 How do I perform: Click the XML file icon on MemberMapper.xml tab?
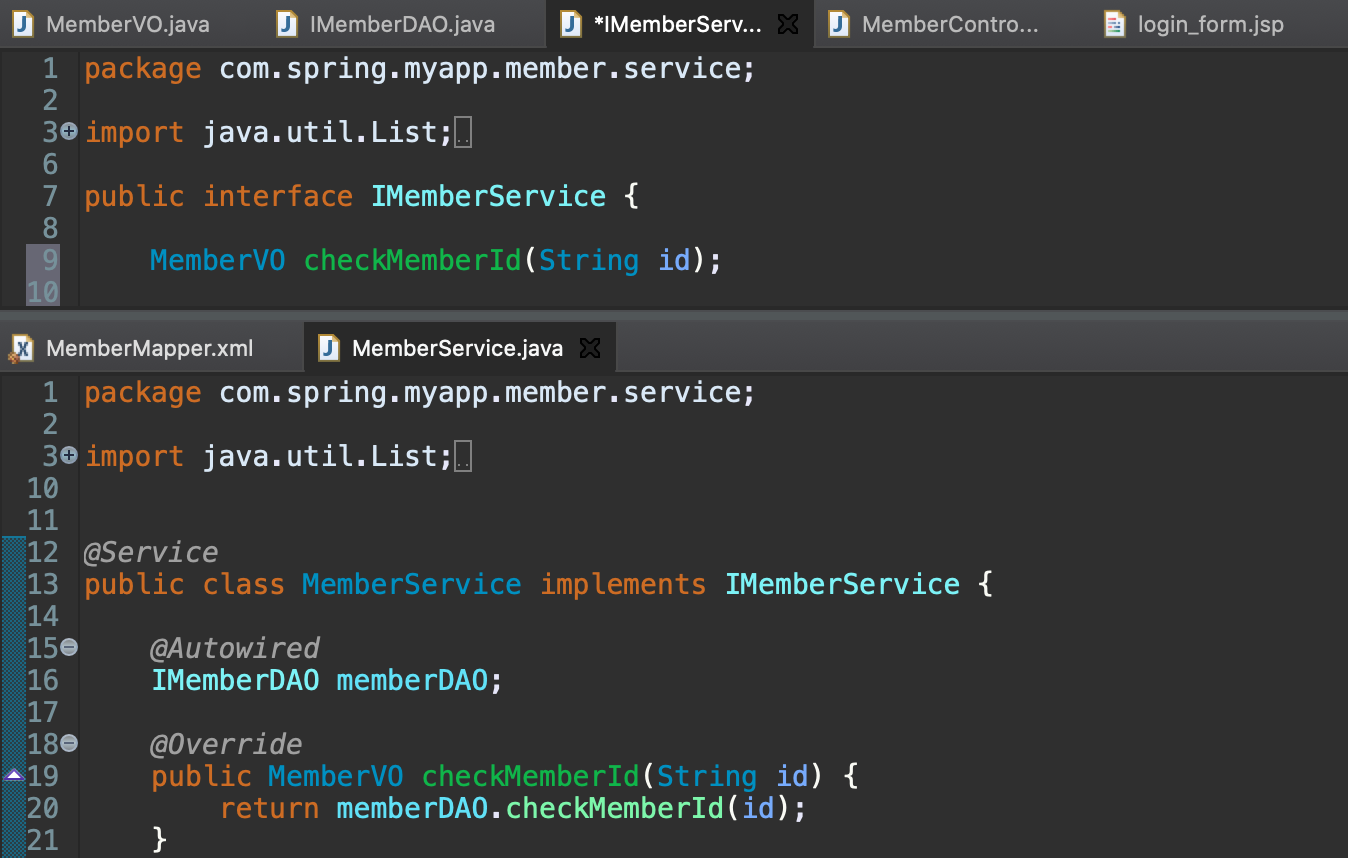pyautogui.click(x=22, y=348)
